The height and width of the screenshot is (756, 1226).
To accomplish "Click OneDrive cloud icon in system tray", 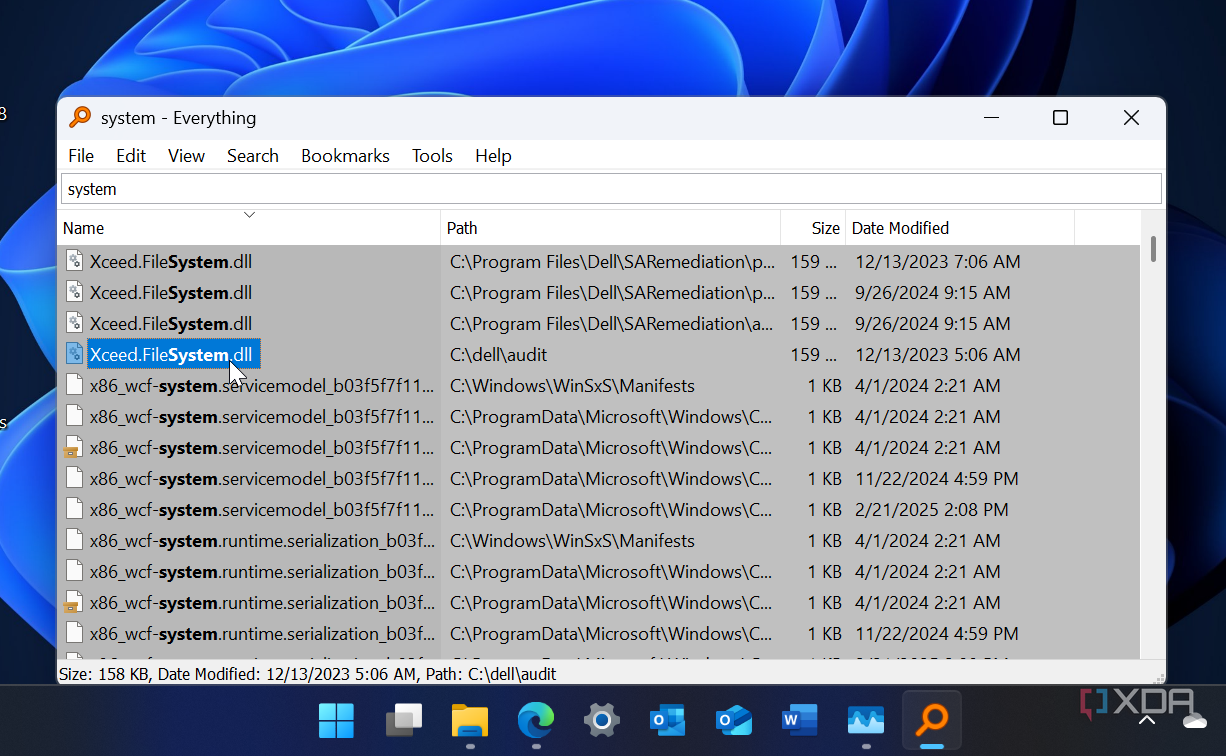I will pyautogui.click(x=1194, y=720).
